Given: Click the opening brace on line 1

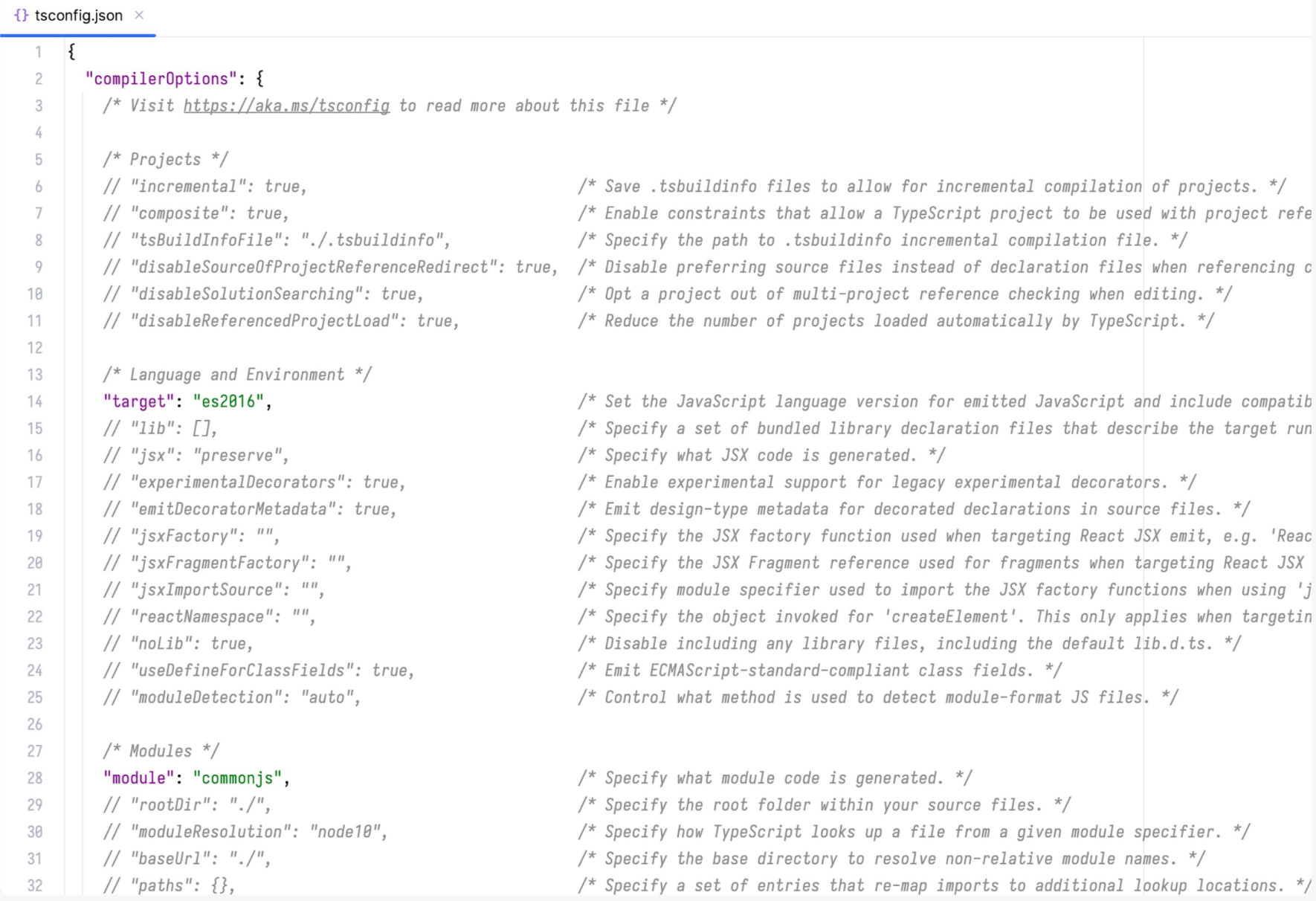Looking at the screenshot, I should click(71, 52).
